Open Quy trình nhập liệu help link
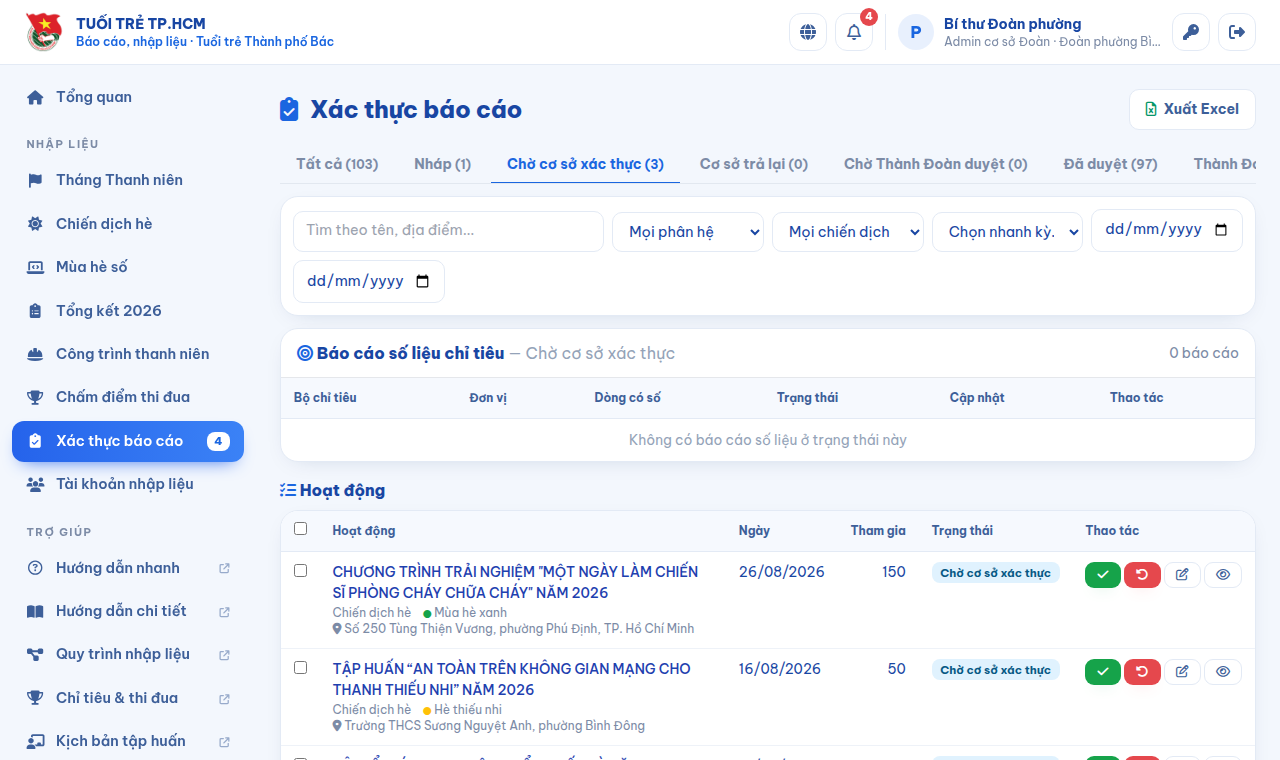1280x760 pixels. pyautogui.click(x=128, y=654)
